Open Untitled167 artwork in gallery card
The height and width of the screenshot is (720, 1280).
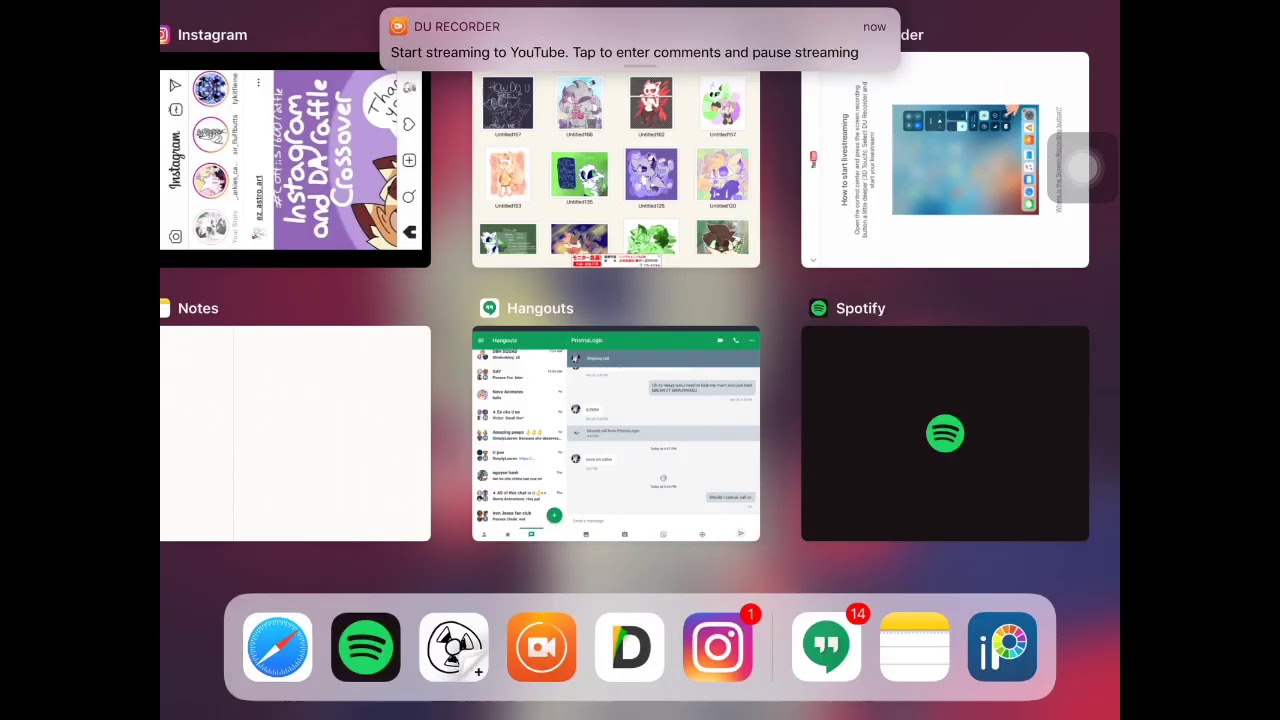508,105
